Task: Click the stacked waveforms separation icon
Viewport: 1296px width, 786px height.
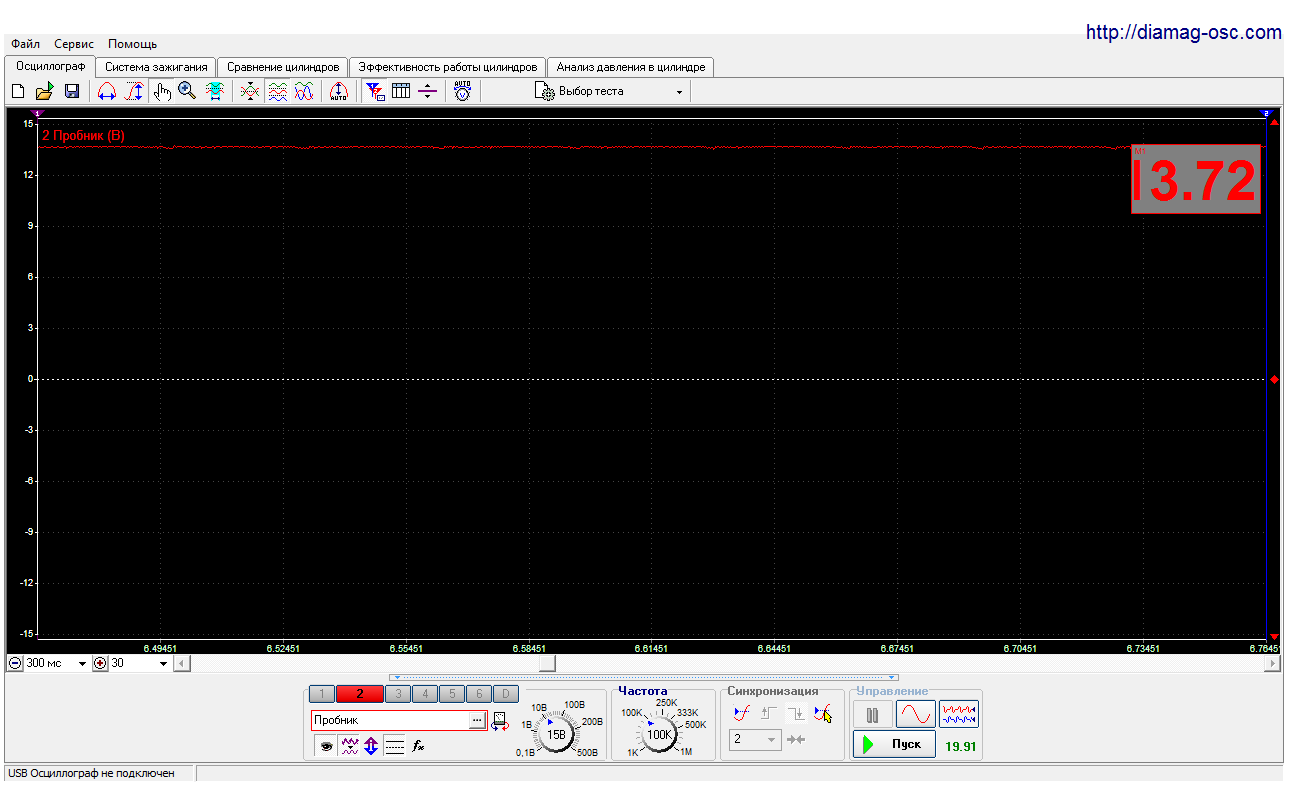Action: click(x=278, y=91)
